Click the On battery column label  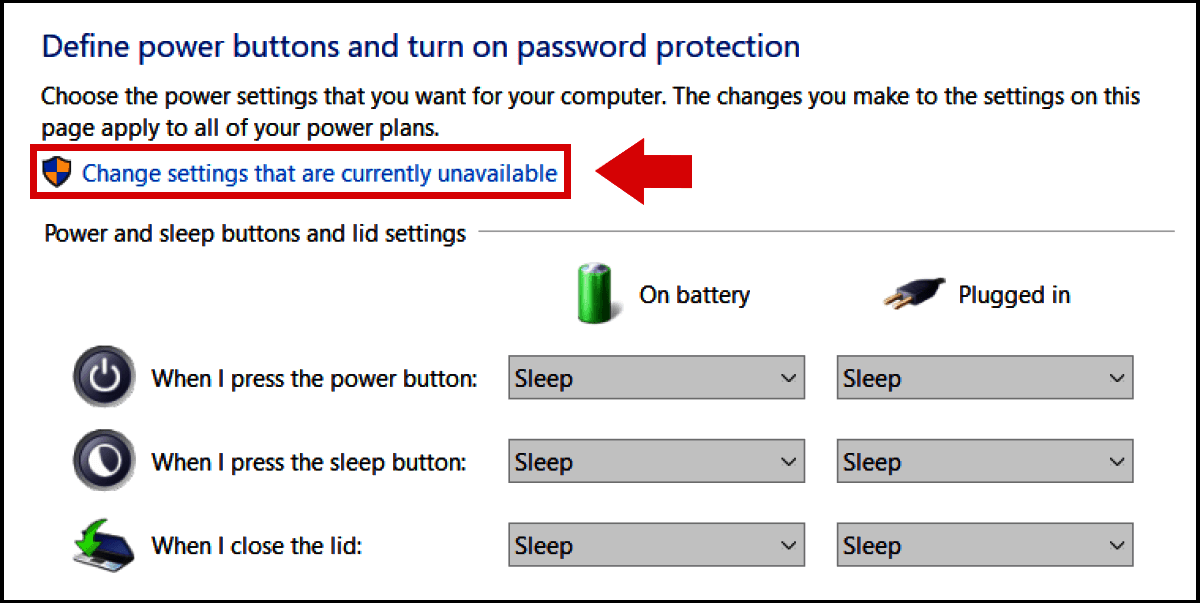tap(694, 295)
